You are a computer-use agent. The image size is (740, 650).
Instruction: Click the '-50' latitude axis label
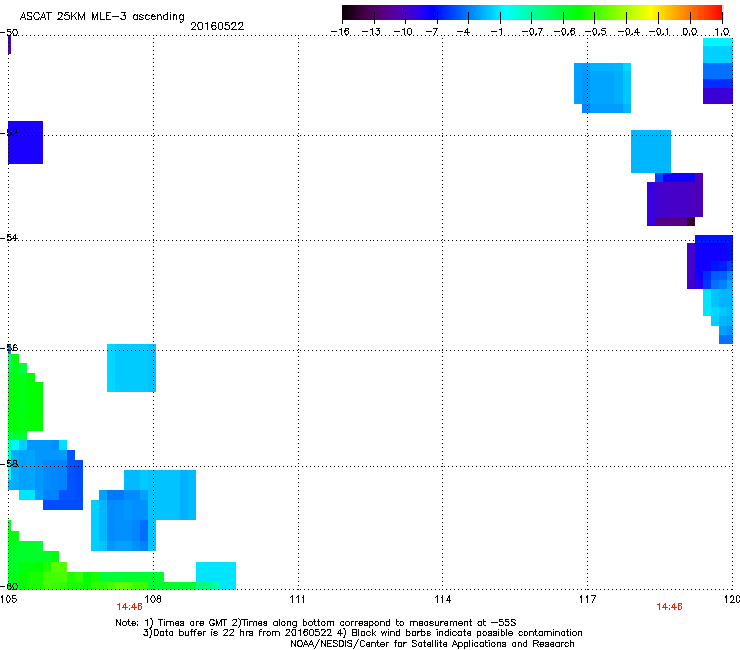(x=9, y=33)
